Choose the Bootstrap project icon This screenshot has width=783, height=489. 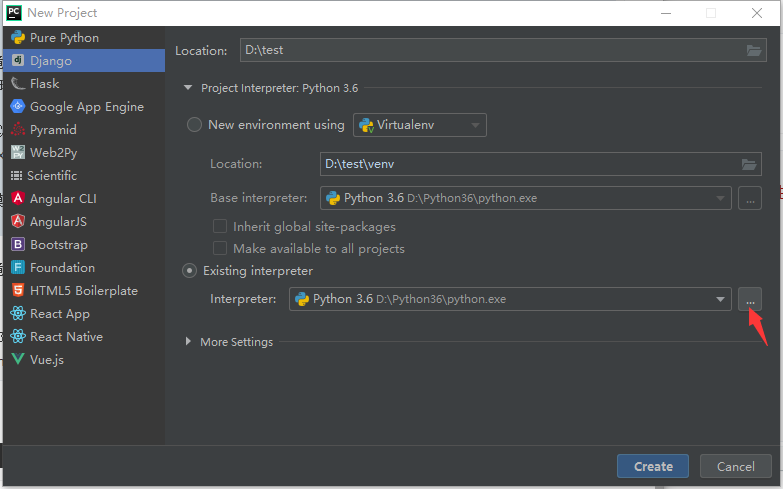tap(18, 245)
